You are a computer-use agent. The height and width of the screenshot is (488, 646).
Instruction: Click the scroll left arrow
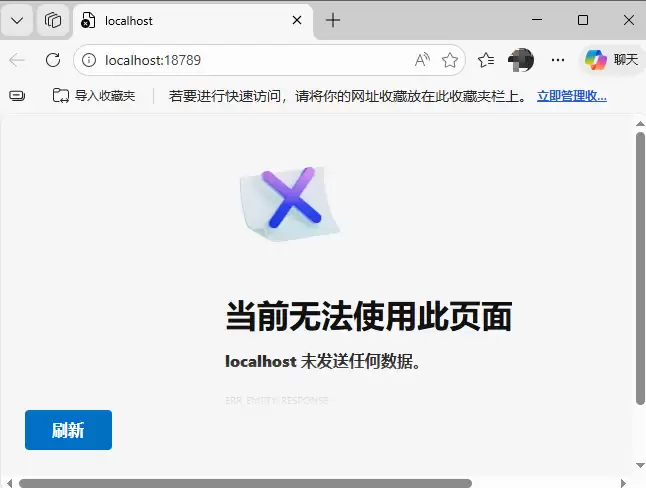point(9,483)
